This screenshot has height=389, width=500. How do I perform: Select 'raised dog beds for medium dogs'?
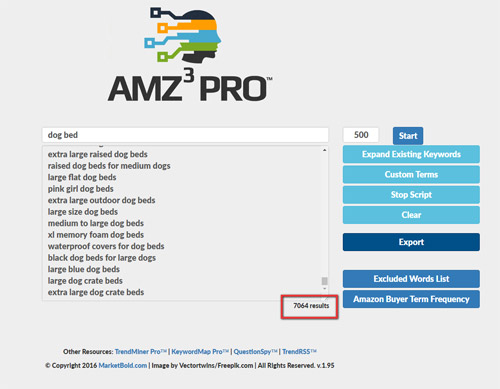[109, 166]
